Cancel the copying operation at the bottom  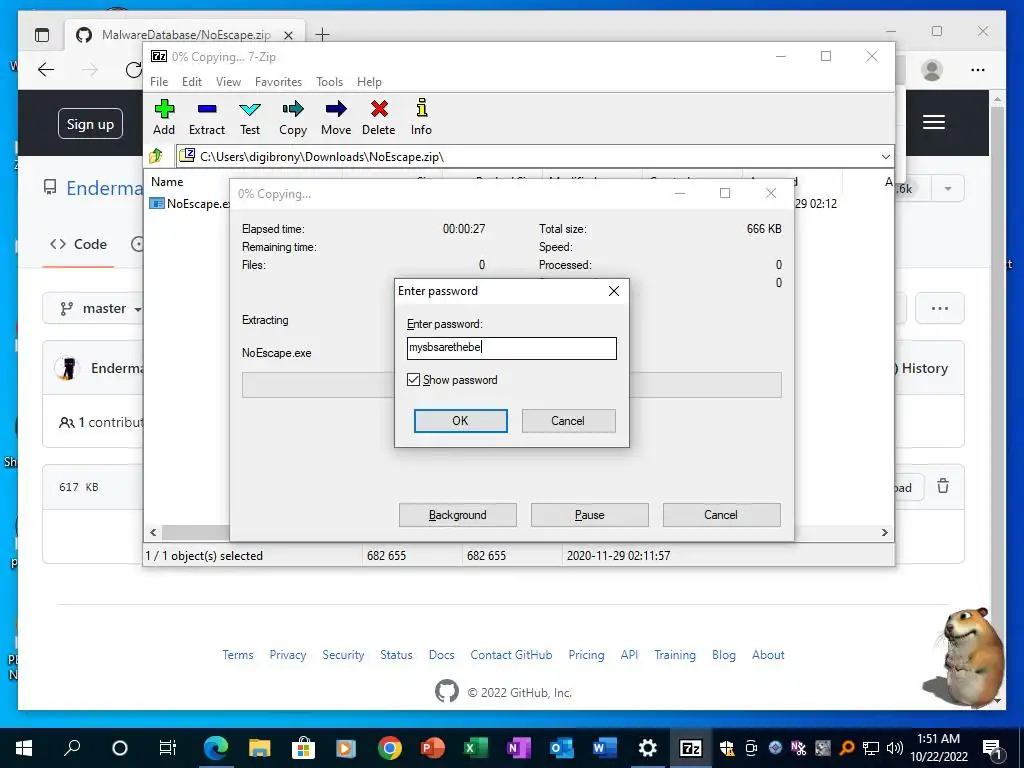[721, 515]
